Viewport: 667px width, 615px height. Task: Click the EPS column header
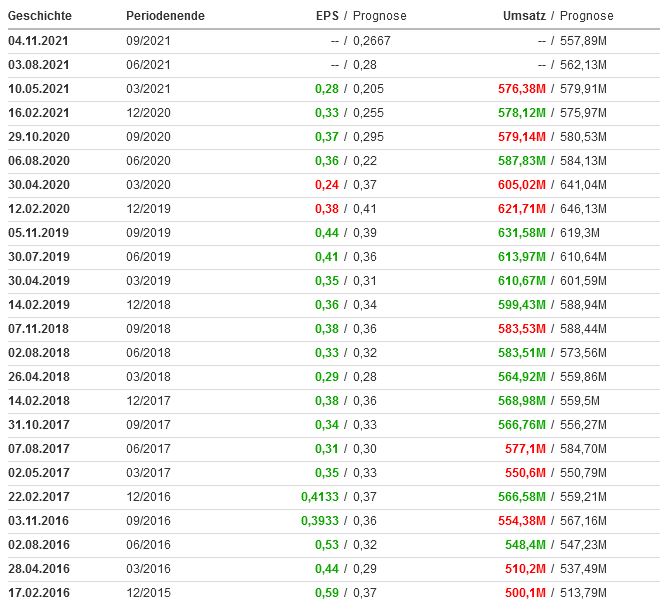coord(327,16)
